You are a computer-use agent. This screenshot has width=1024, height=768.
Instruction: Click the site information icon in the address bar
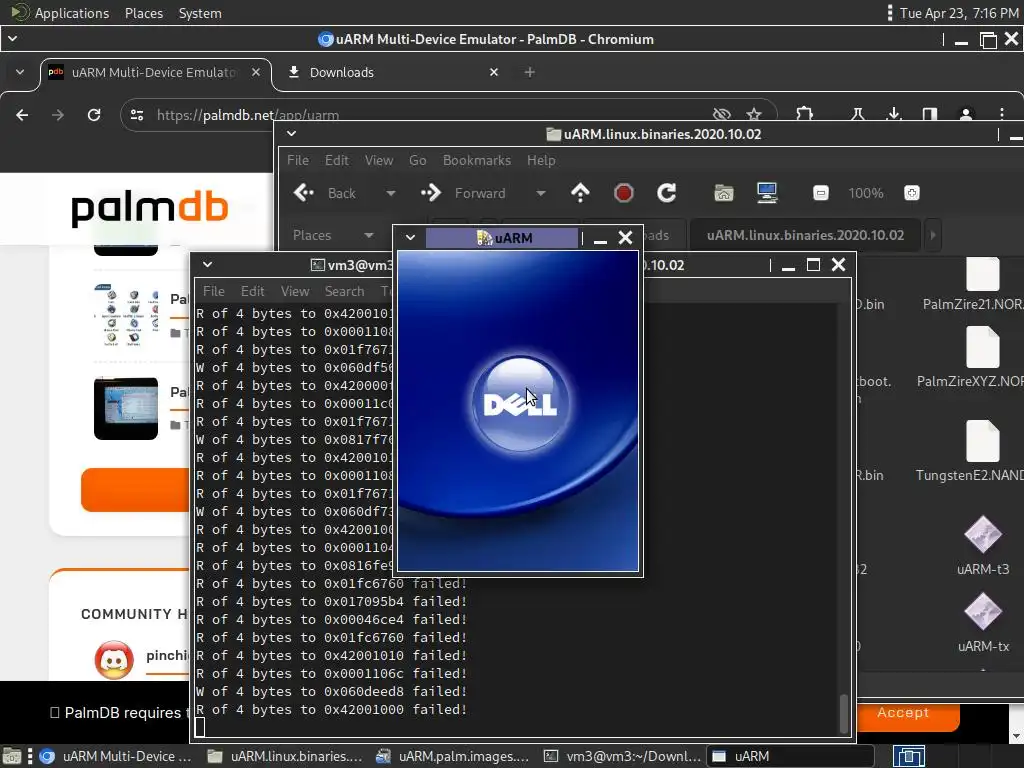(137, 115)
